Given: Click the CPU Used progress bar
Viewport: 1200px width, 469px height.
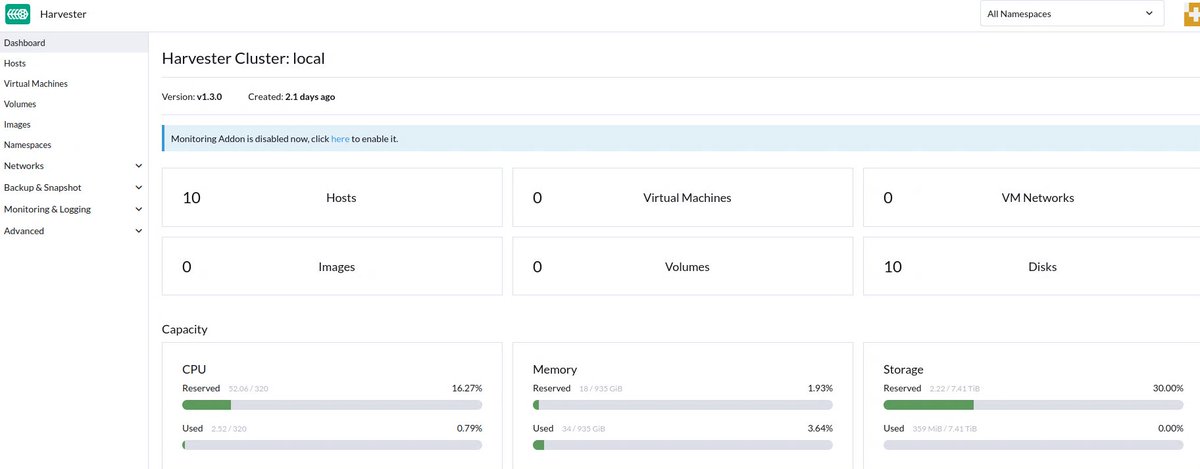Looking at the screenshot, I should coord(332,445).
